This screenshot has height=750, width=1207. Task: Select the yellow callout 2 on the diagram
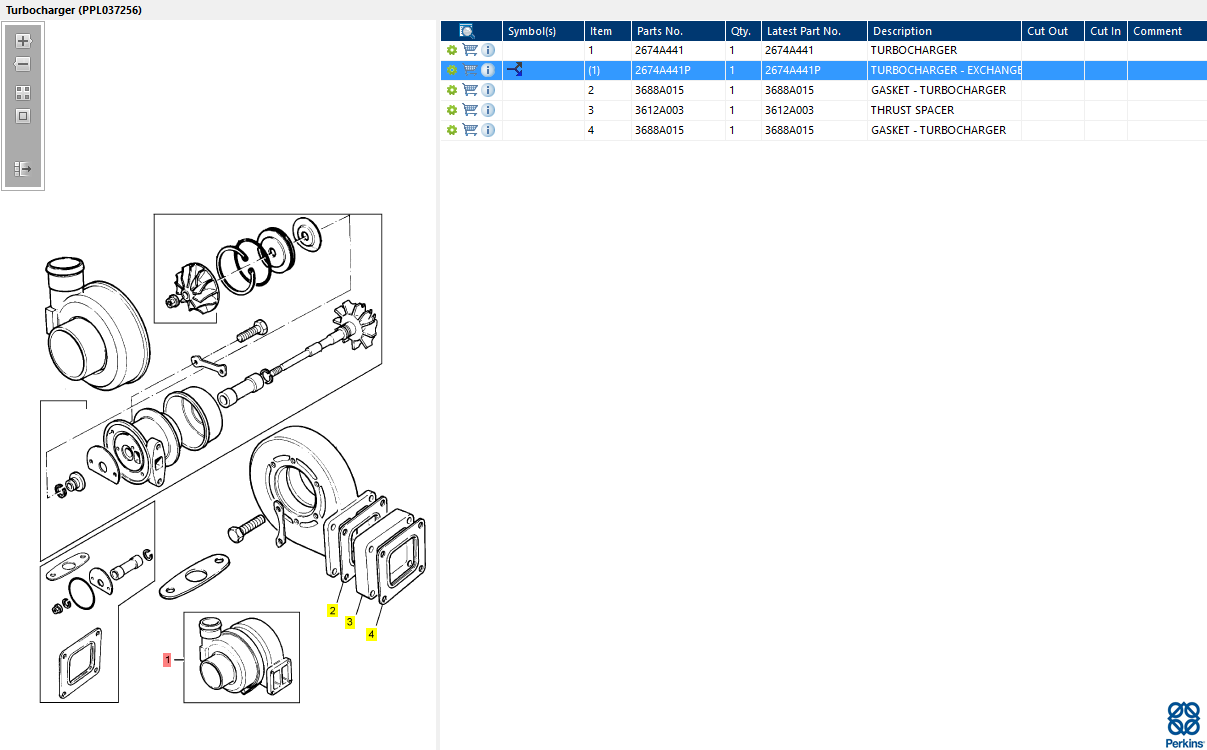point(332,610)
